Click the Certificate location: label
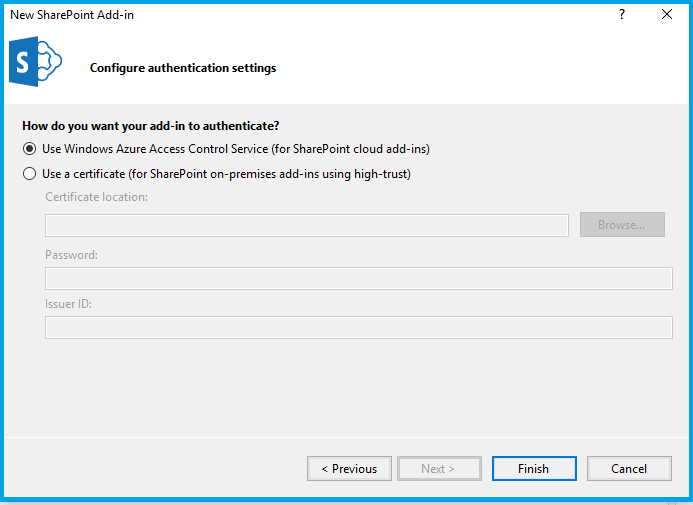The height and width of the screenshot is (505, 693). (96, 197)
